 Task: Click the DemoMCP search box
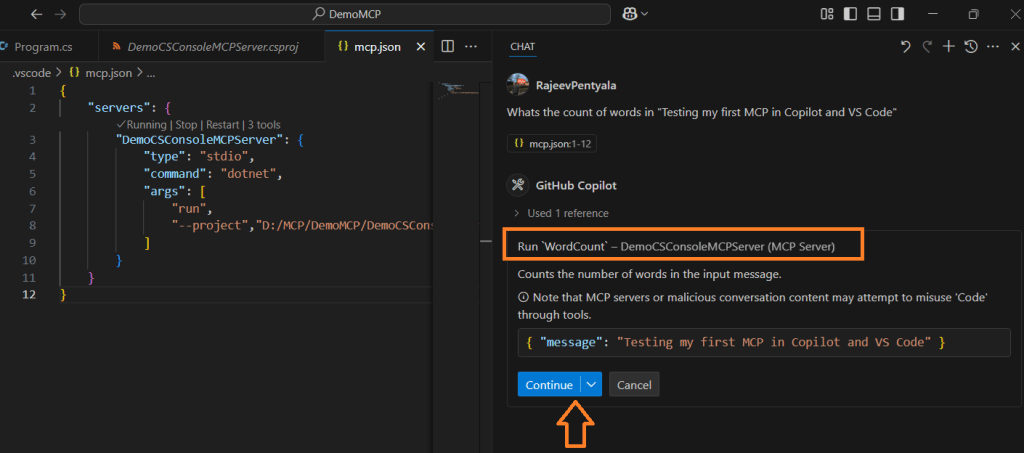coord(342,14)
